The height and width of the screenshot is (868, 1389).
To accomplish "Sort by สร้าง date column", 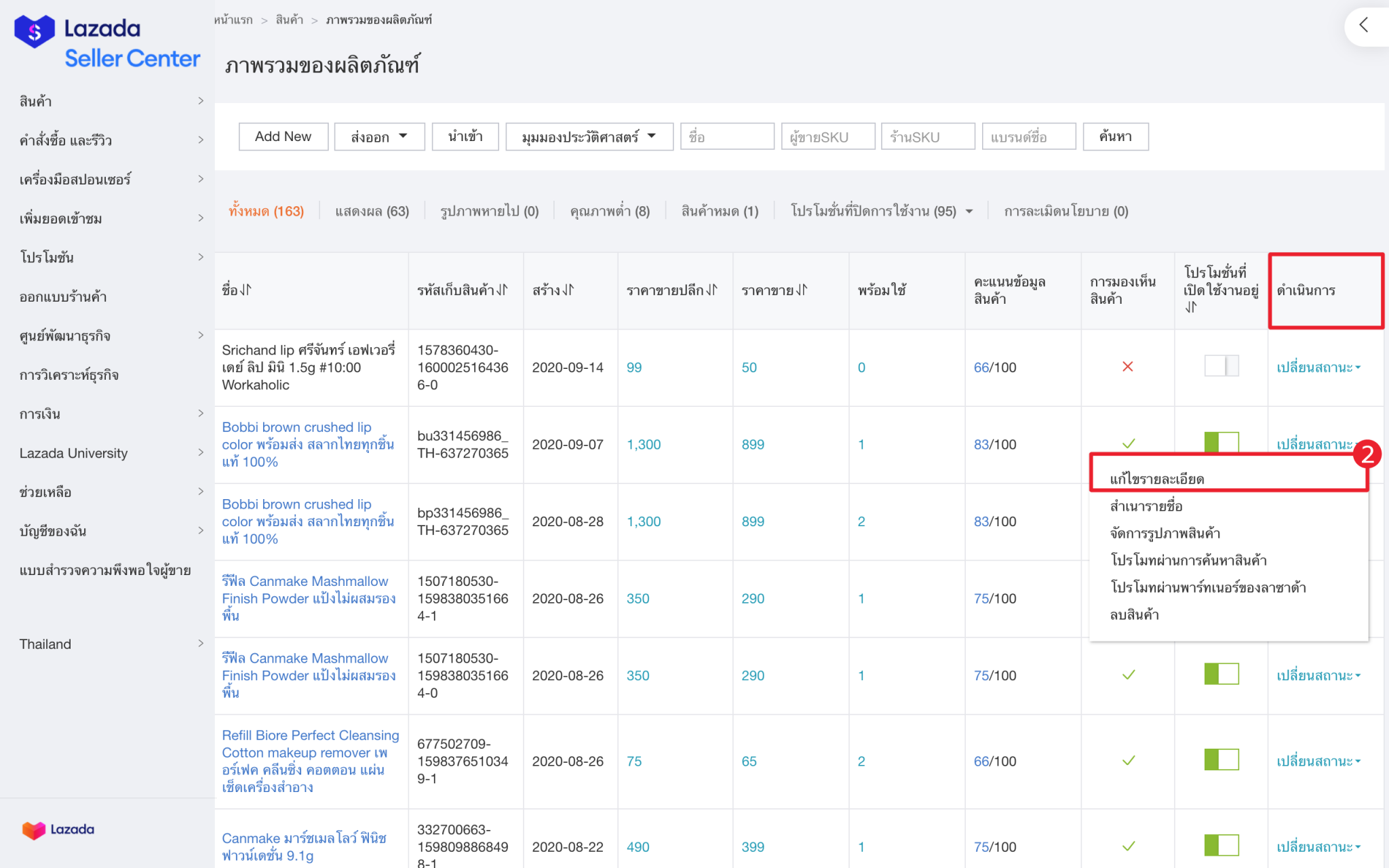I will point(568,290).
